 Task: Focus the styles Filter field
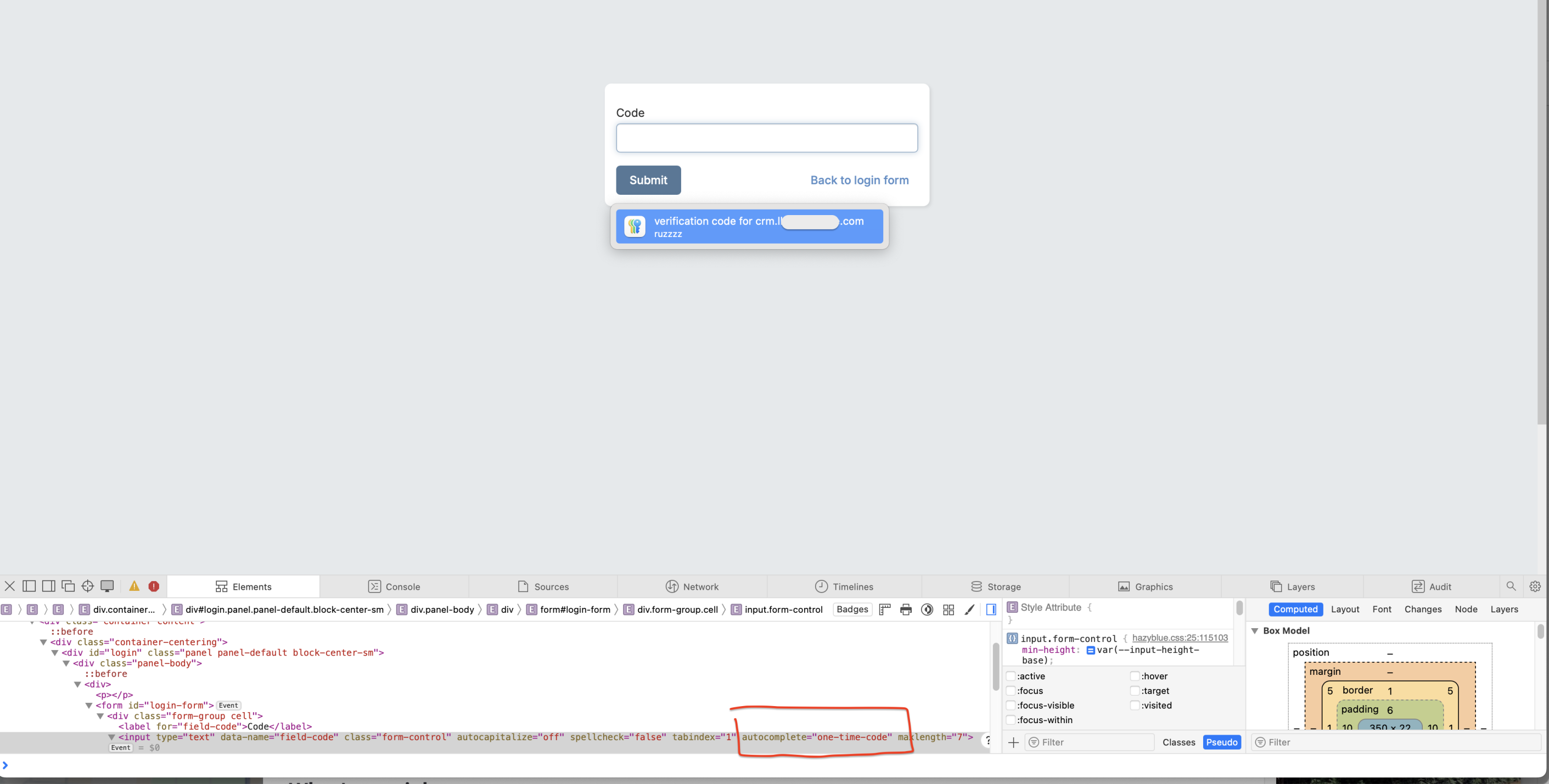click(1090, 742)
